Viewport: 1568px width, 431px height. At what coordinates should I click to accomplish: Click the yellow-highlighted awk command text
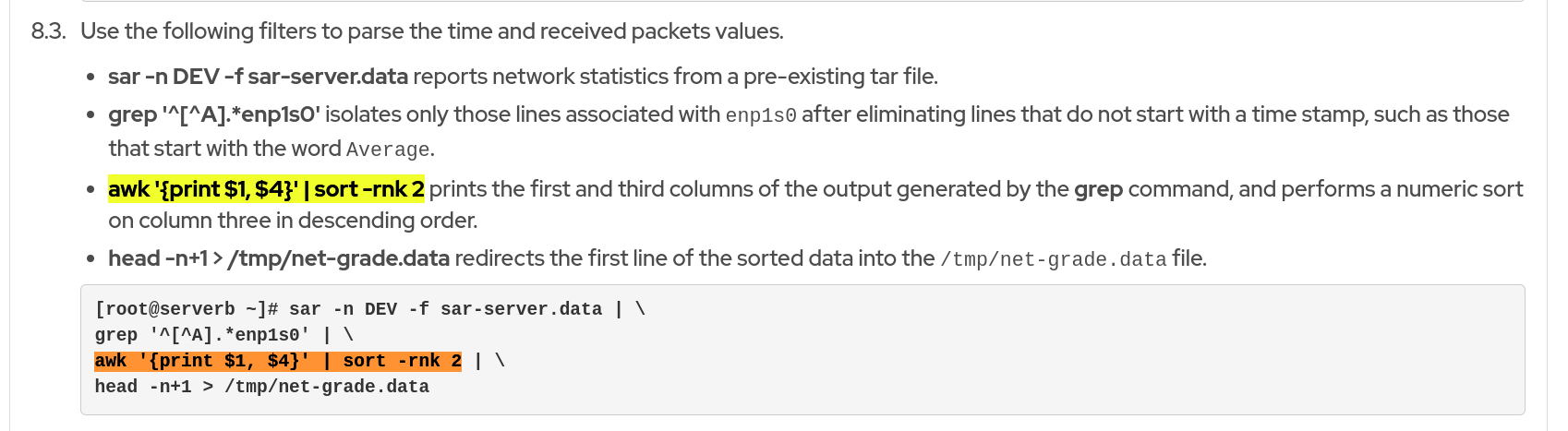tap(266, 189)
